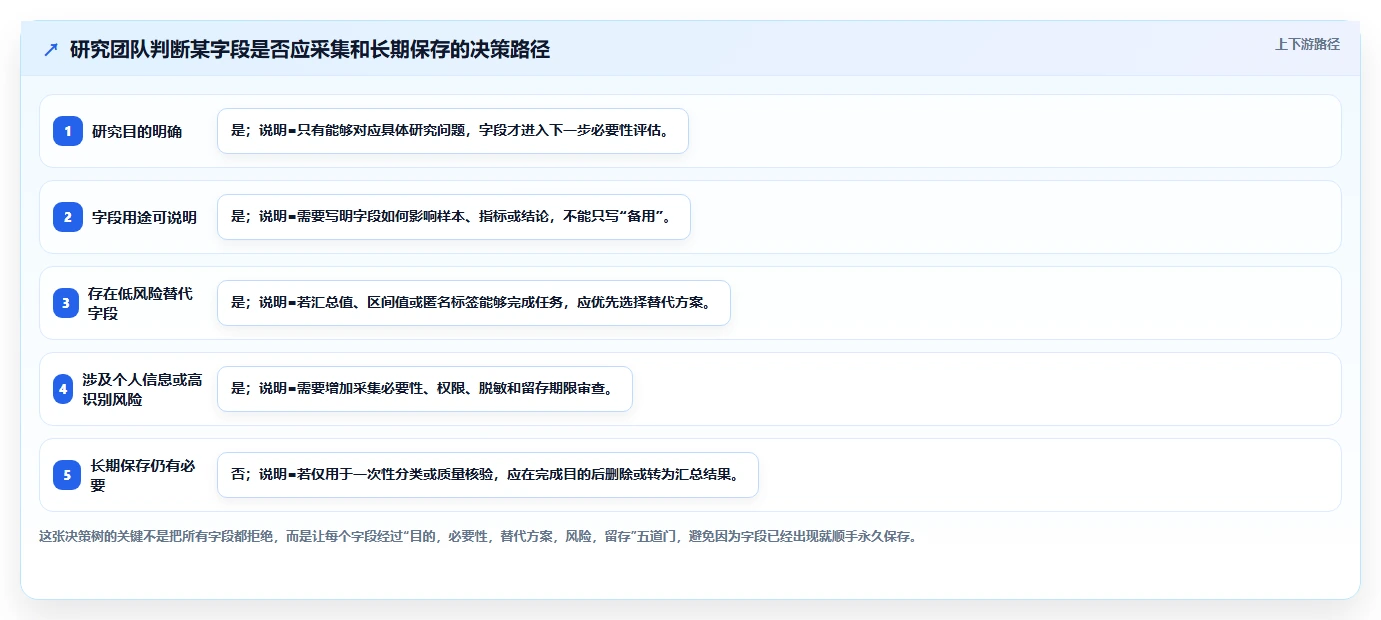This screenshot has height=620, width=1381.
Task: Click the note about 汇总值、区间值或匿名标签
Action: click(474, 303)
